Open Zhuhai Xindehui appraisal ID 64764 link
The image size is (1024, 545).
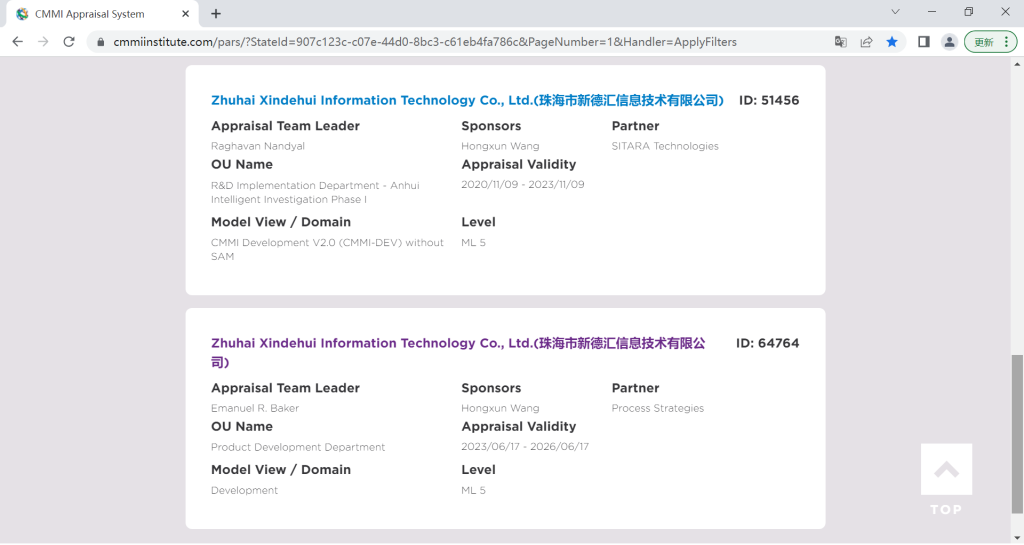click(x=458, y=352)
